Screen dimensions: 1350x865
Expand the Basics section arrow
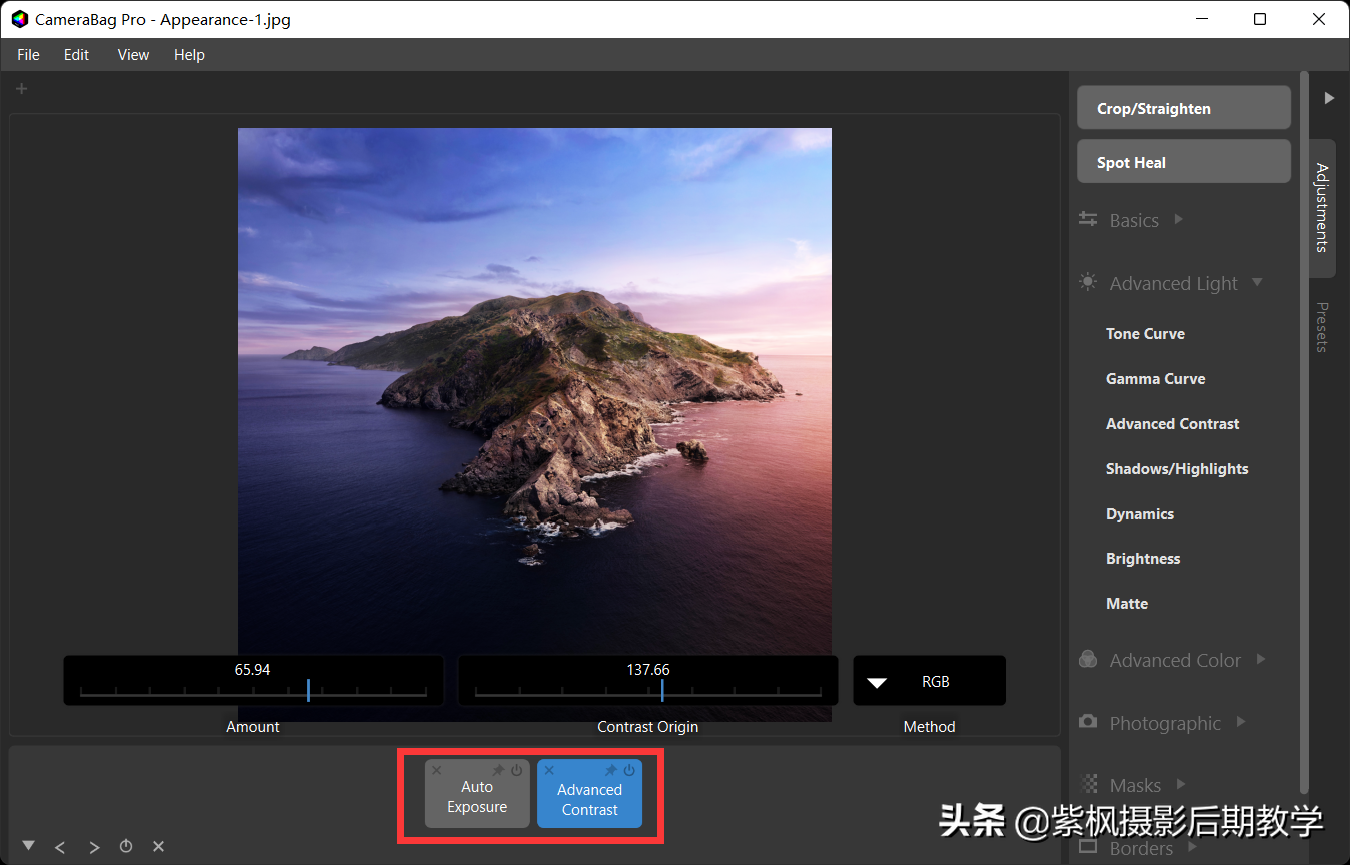tap(1179, 219)
